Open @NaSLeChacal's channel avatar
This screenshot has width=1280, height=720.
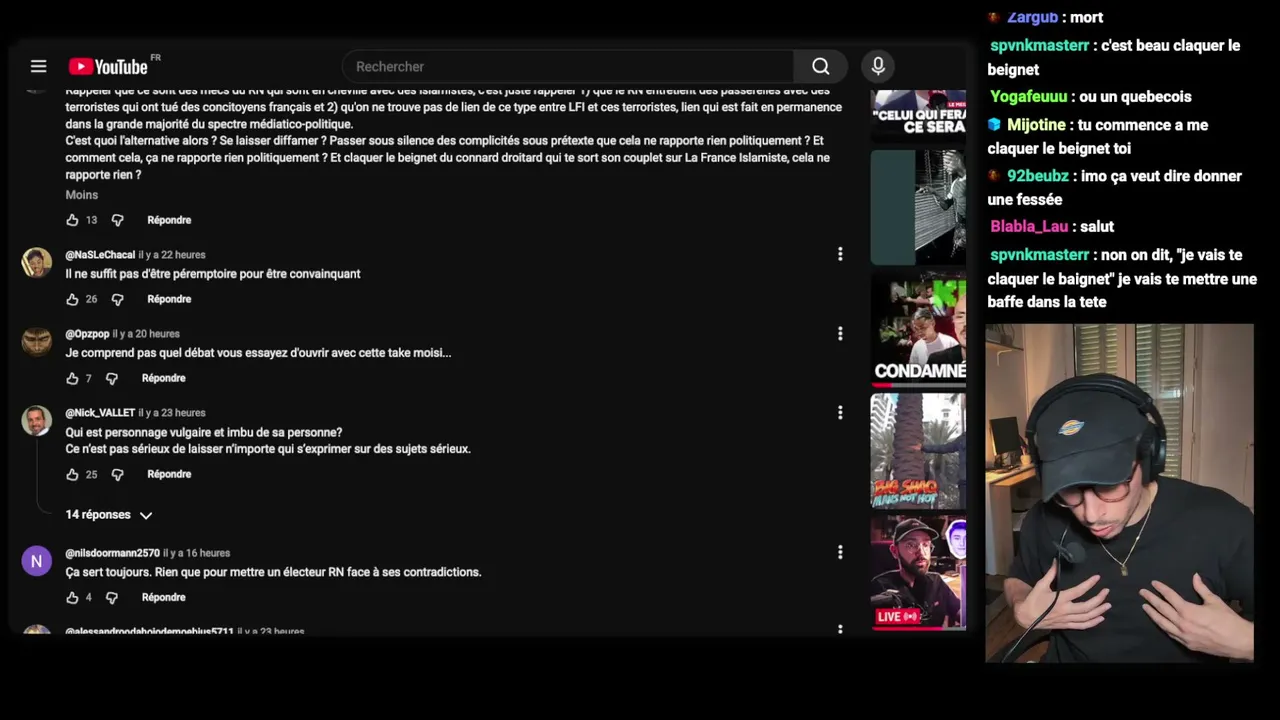click(x=37, y=262)
